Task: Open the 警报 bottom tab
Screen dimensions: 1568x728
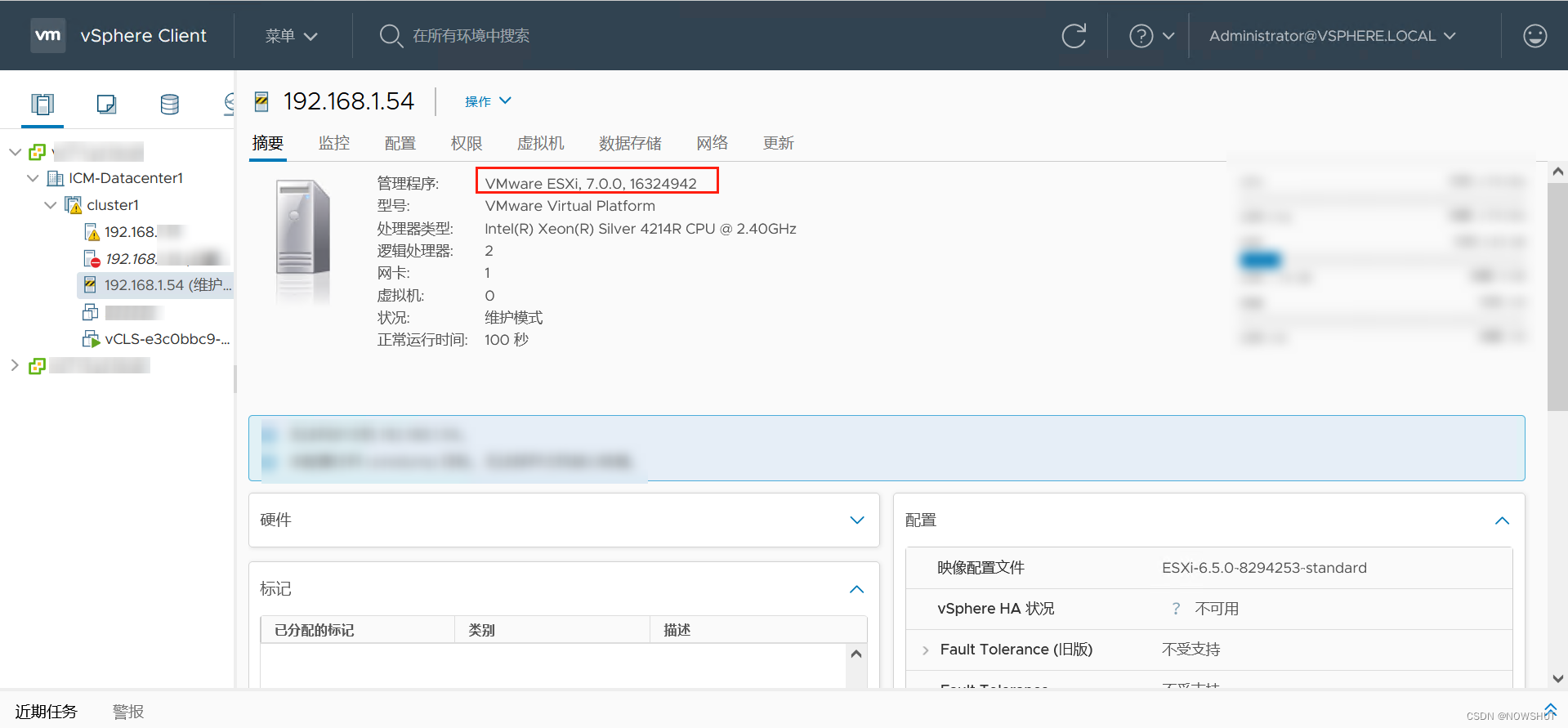Action: pos(128,712)
